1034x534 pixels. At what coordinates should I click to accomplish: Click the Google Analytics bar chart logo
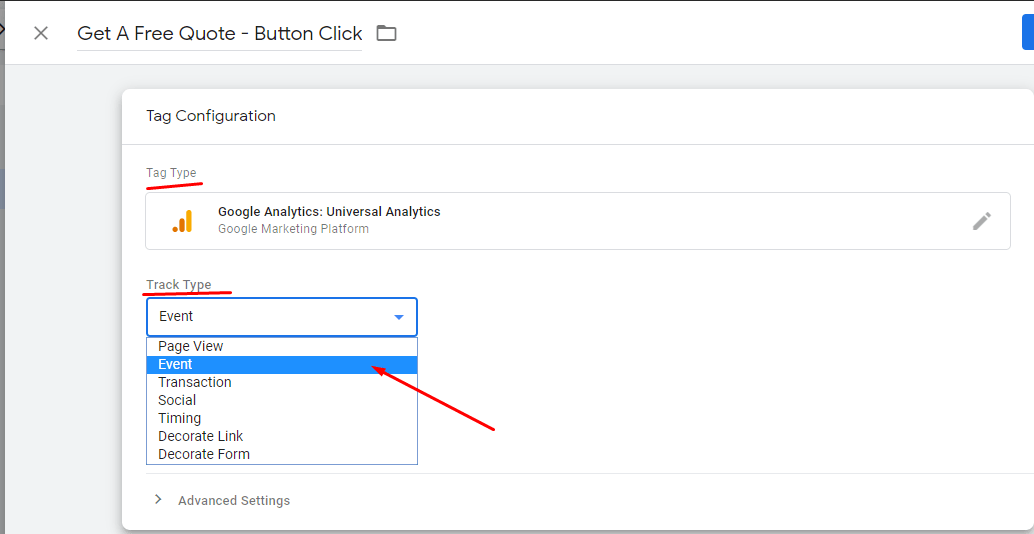click(x=183, y=221)
